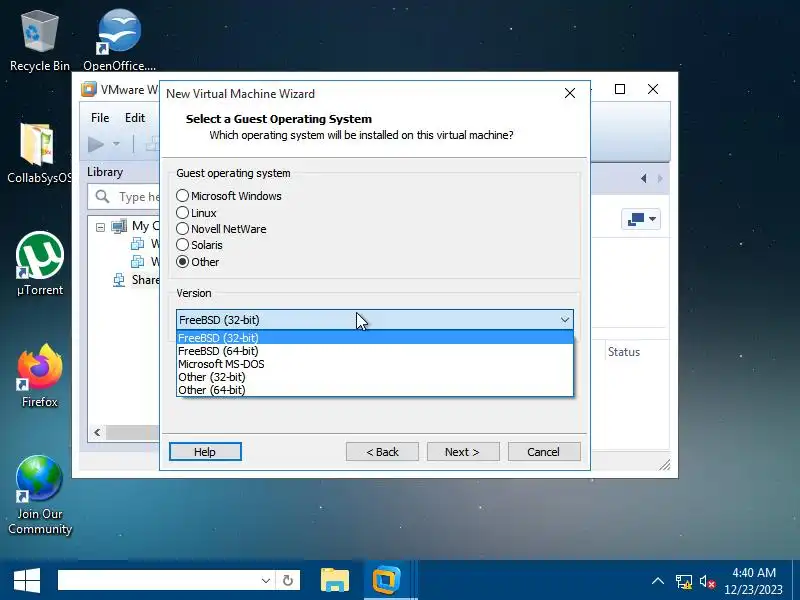800x600 pixels.
Task: Click the Help button in wizard
Action: tap(205, 452)
